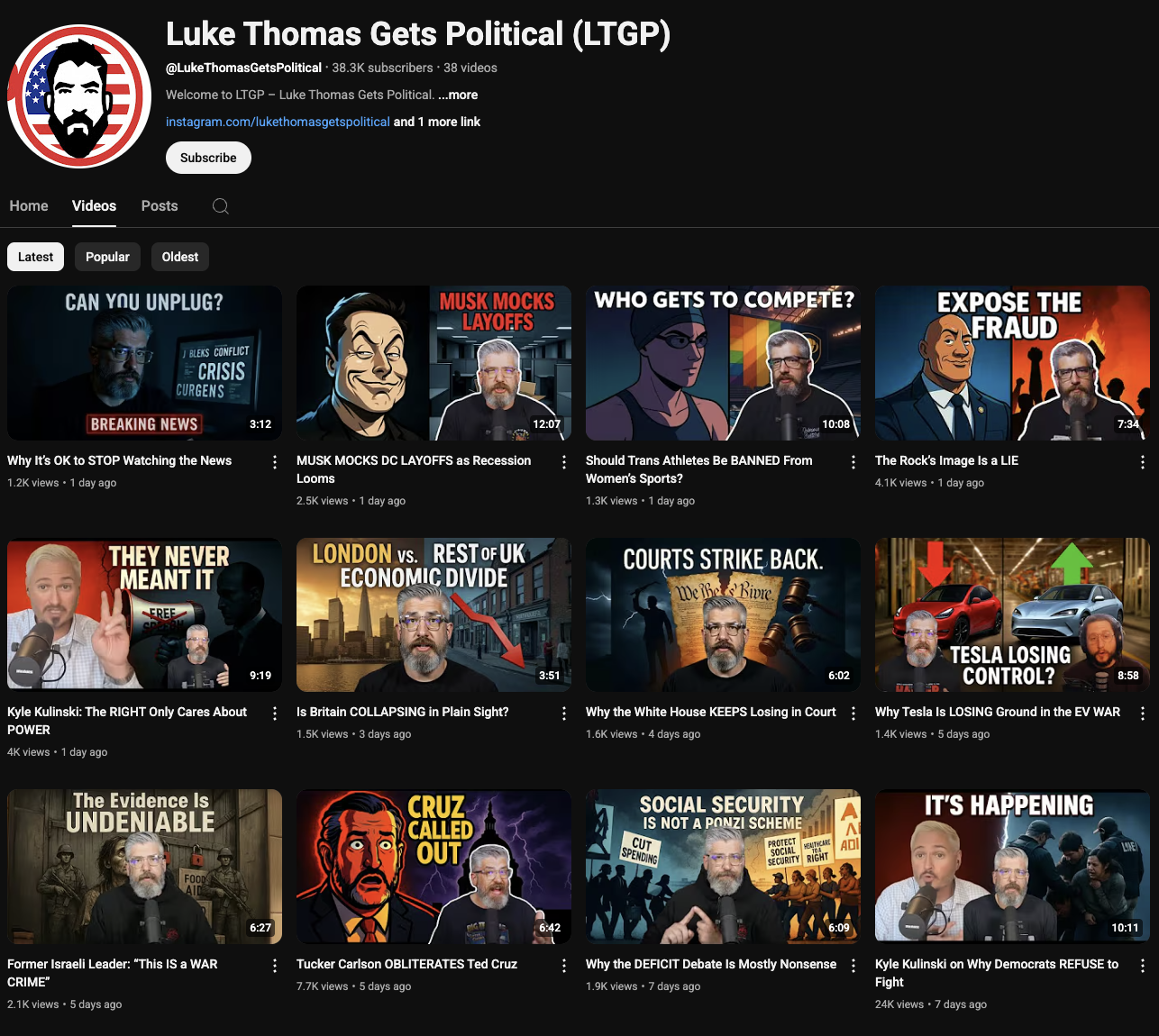Open title 'Former Israeli Leader: This IS a WAR CRIME'
Screen dimensions: 1159x1036
(x=113, y=973)
